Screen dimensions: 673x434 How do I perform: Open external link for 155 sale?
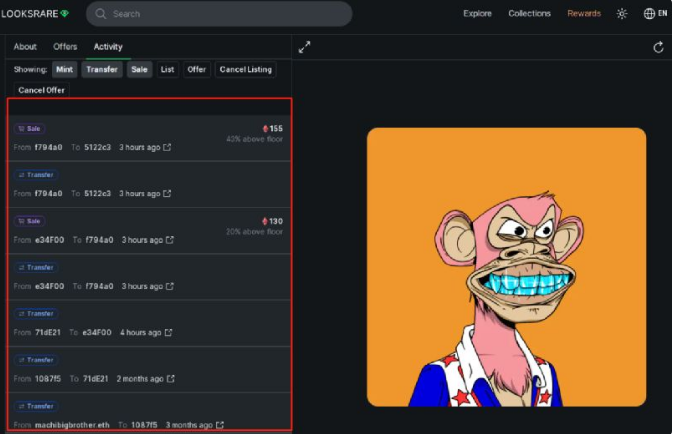(x=167, y=147)
